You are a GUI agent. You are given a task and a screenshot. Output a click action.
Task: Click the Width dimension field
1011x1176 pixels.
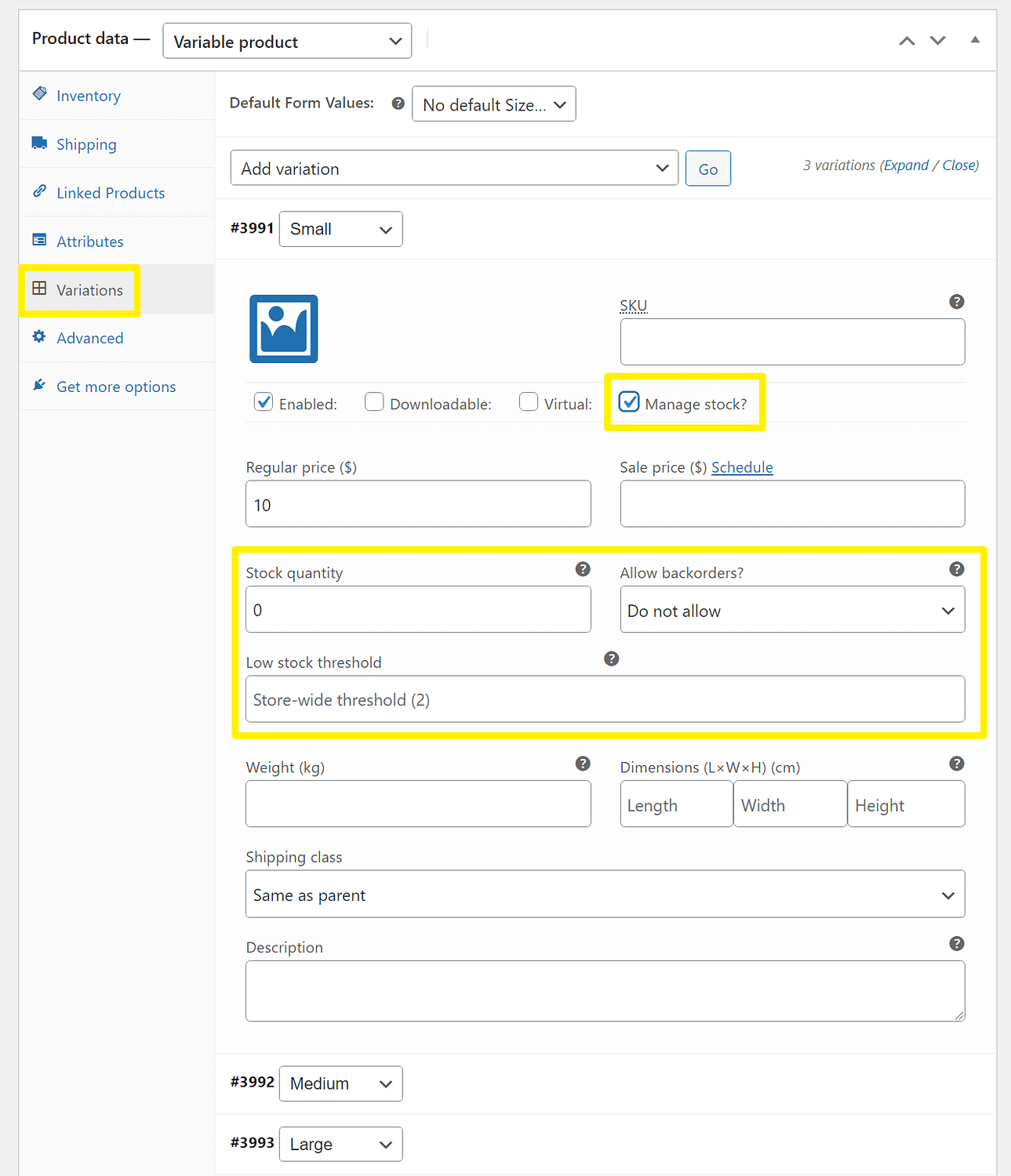[791, 804]
